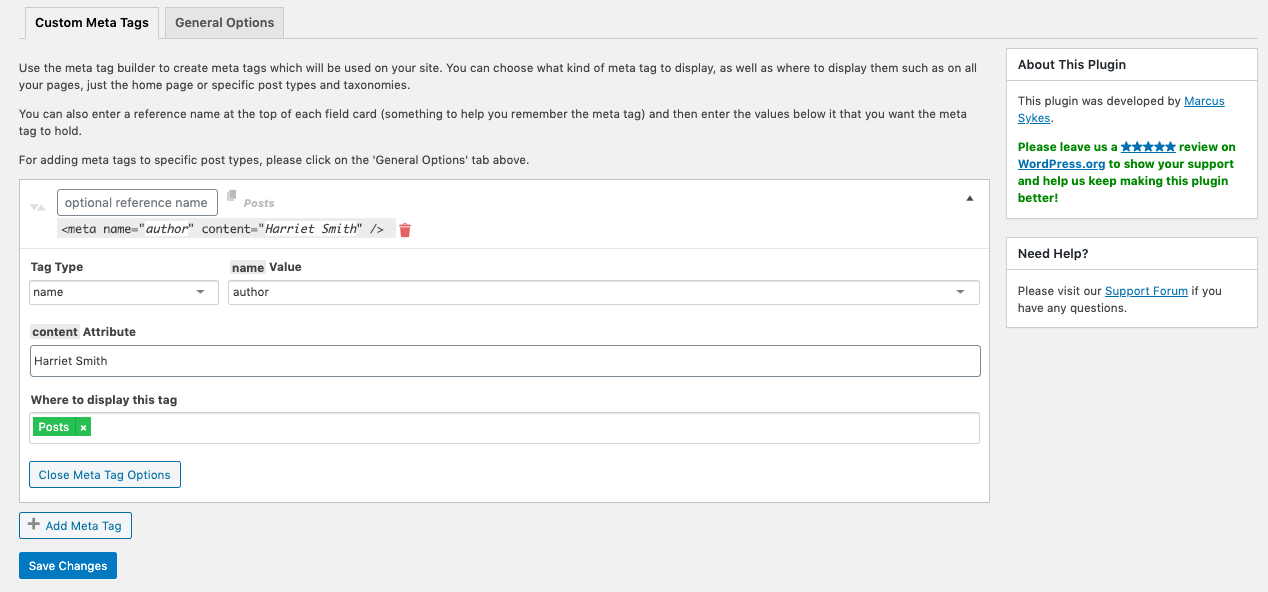The width and height of the screenshot is (1268, 592).
Task: Switch to the General Options tab
Action: tap(223, 22)
